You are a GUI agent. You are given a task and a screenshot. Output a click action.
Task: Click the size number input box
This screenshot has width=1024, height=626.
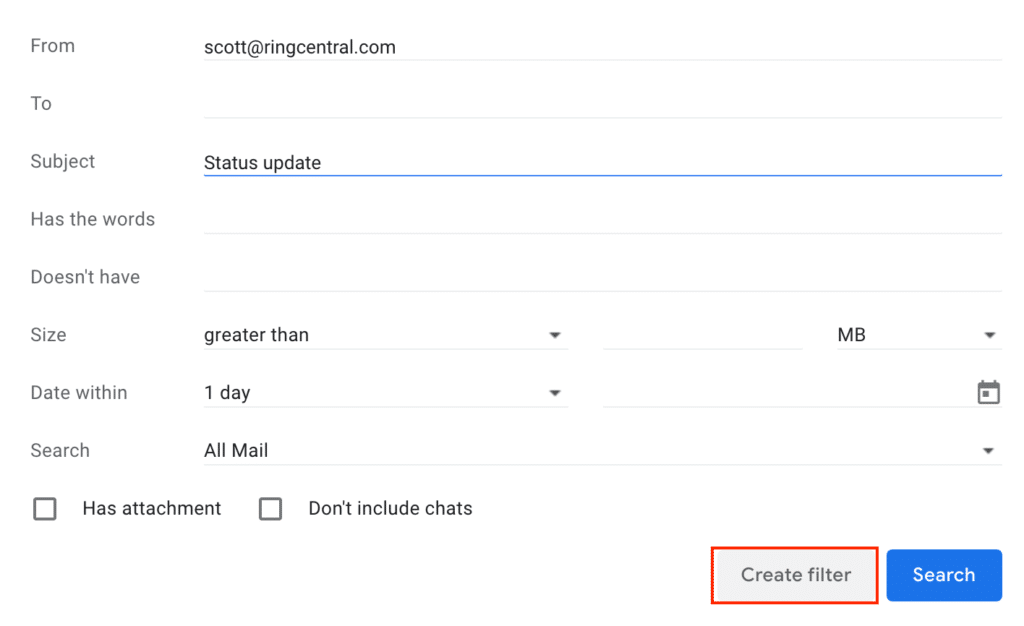pyautogui.click(x=702, y=336)
